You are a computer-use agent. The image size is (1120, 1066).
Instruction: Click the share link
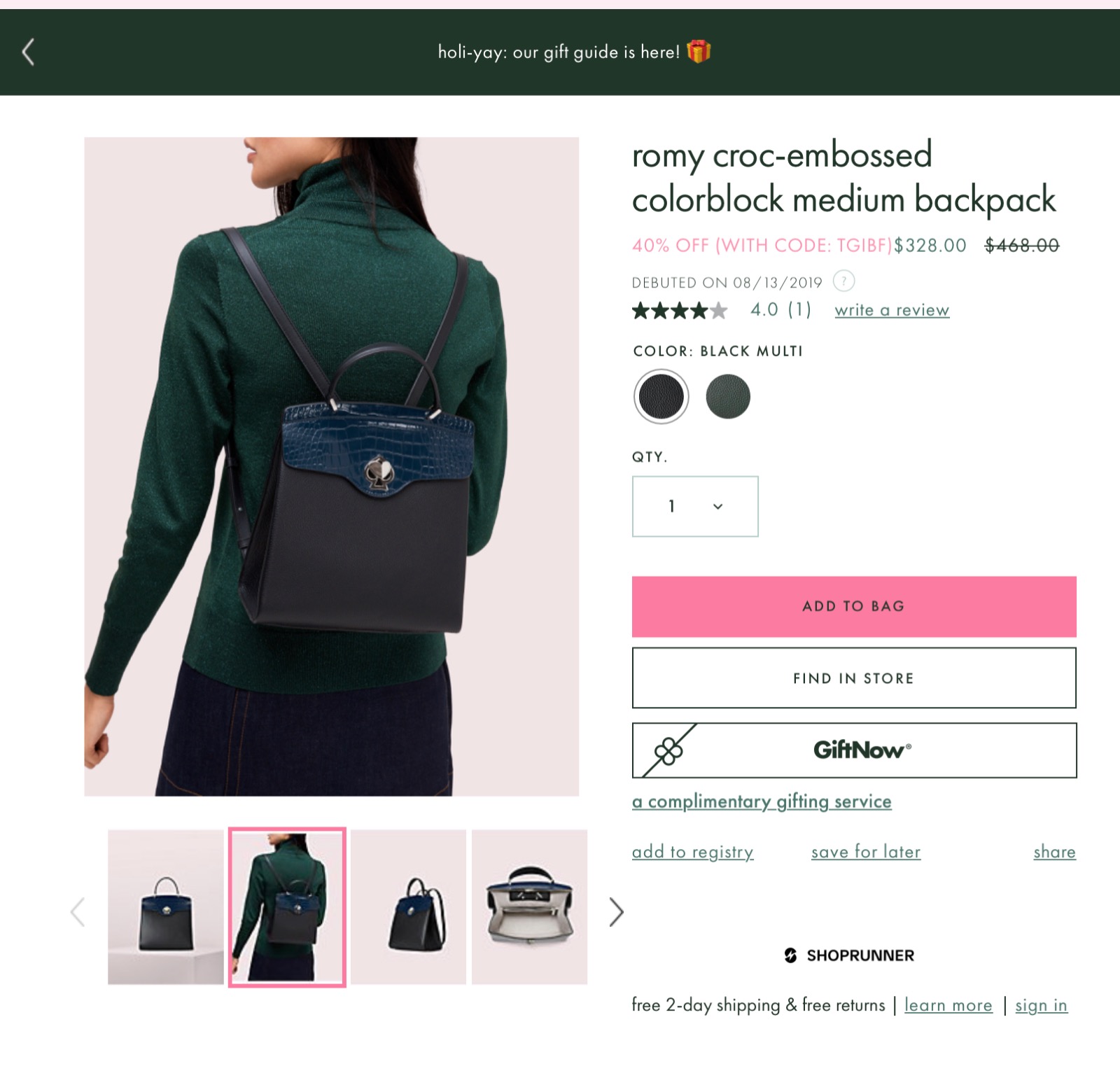[1054, 852]
